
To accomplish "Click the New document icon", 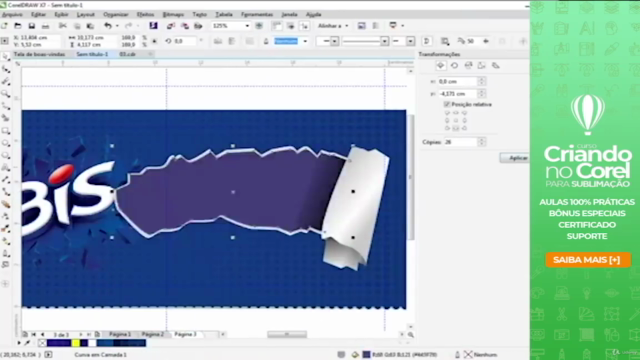I will coord(4,26).
